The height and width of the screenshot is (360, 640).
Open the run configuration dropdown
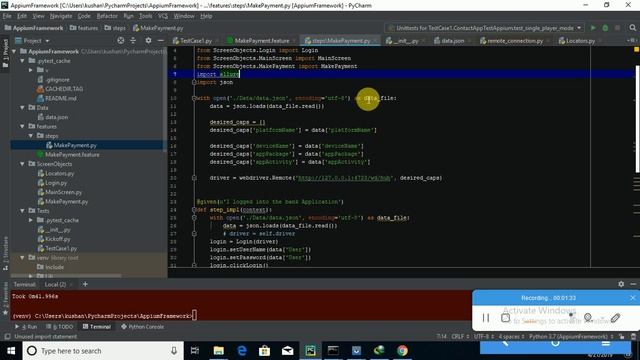point(484,28)
